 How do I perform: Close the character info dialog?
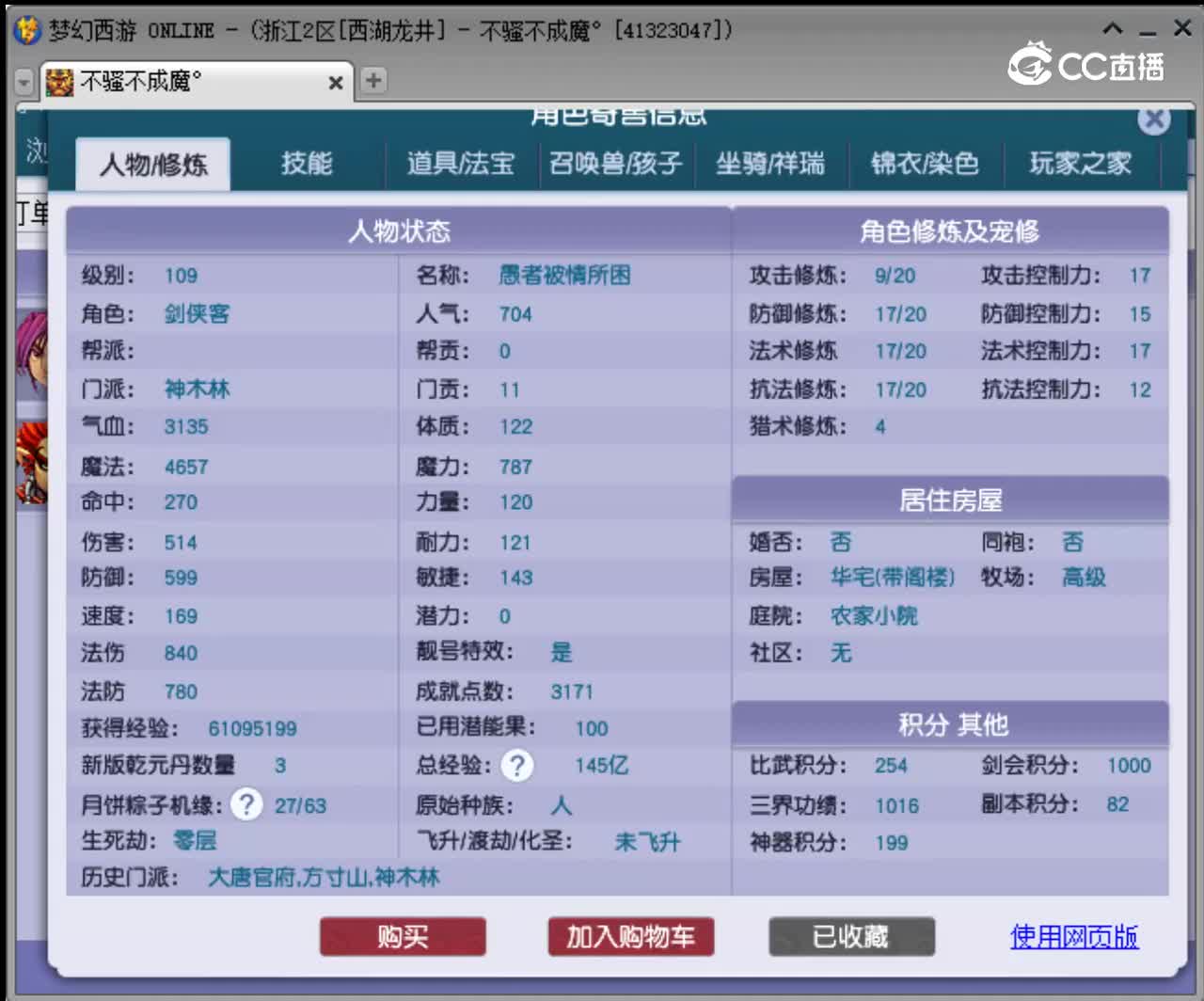pos(1154,119)
